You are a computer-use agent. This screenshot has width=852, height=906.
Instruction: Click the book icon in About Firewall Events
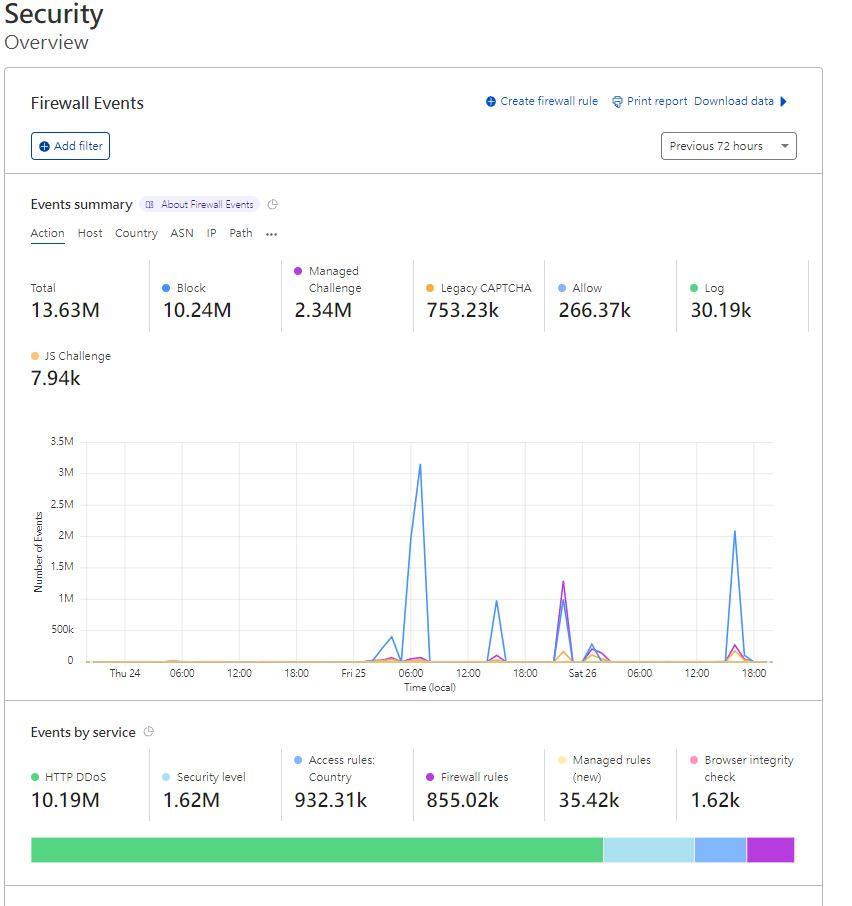[x=149, y=205]
